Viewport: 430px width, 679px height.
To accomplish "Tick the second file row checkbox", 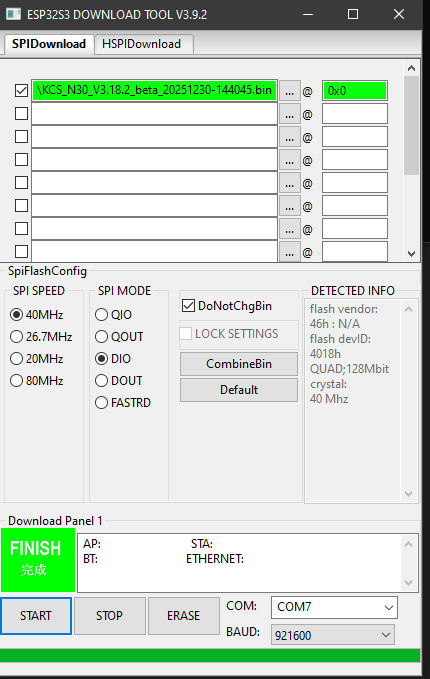I will pos(21,114).
